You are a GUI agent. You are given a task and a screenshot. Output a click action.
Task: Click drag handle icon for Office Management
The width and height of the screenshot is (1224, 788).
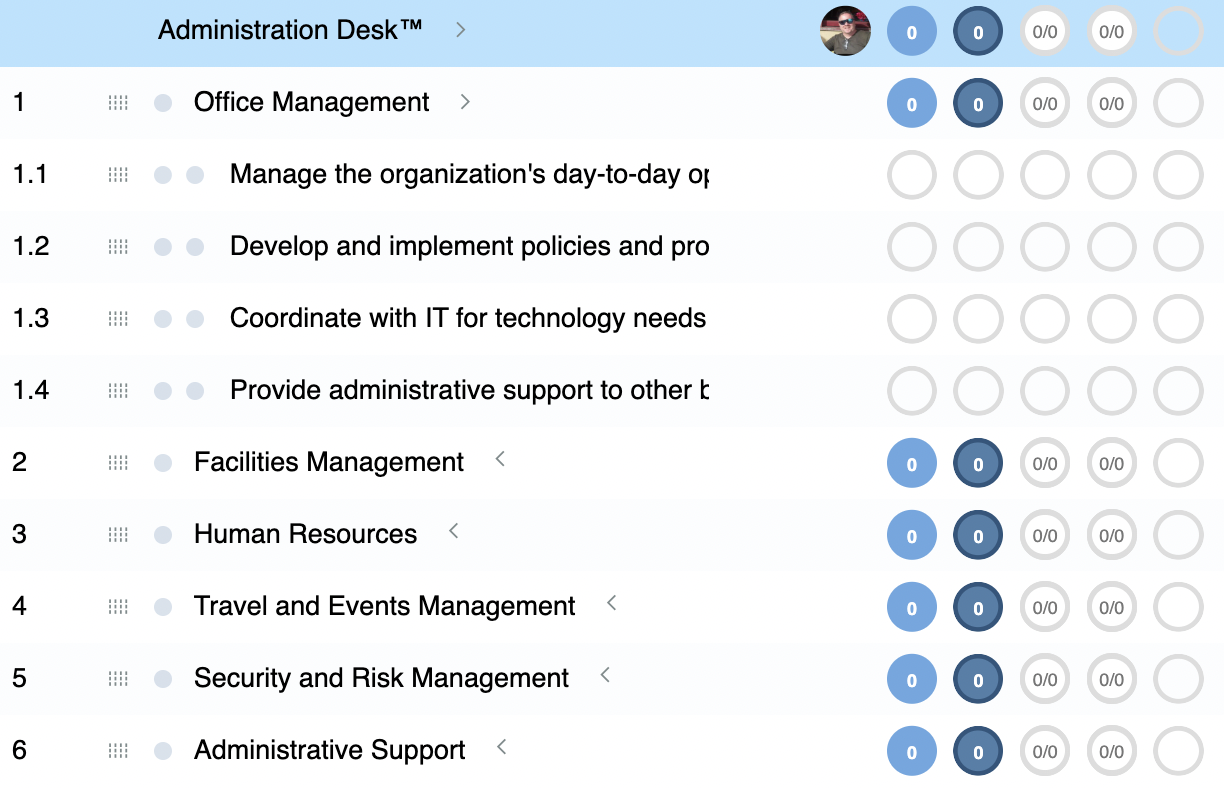118,103
